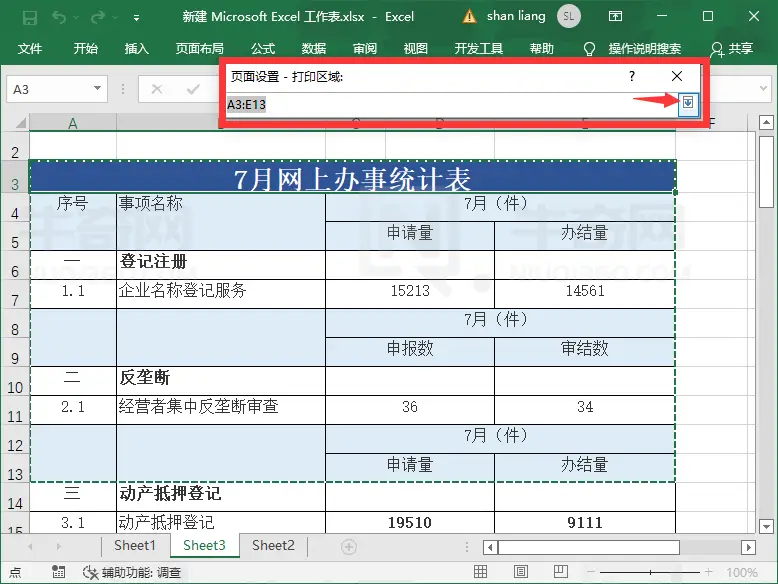
Task: Click the macro recording status icon
Action: (59, 572)
